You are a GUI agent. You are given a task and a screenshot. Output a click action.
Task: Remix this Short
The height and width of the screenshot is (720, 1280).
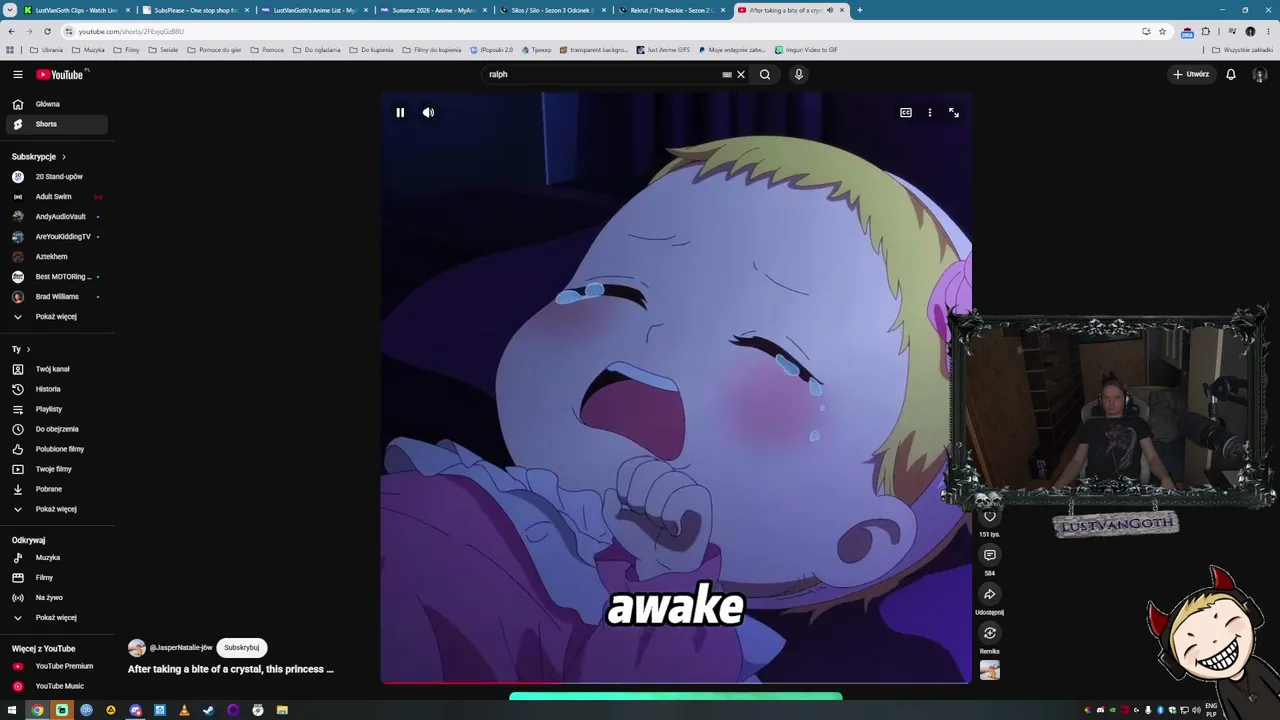(990, 633)
